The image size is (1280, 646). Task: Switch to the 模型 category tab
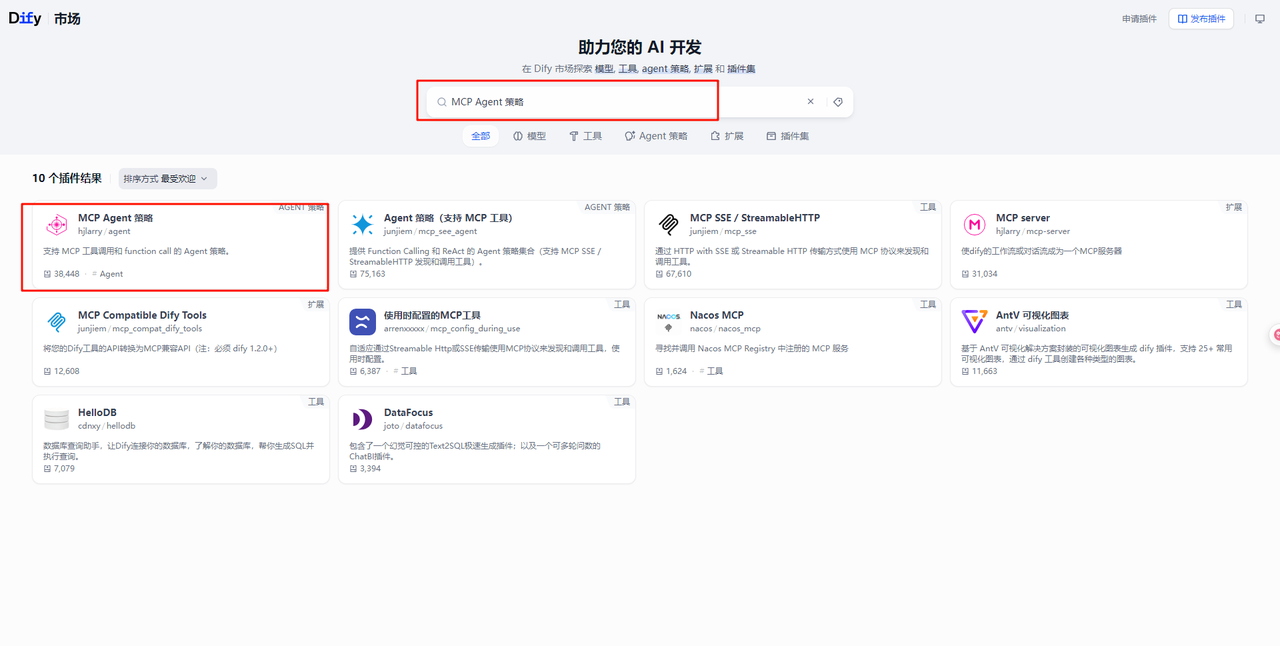click(x=529, y=136)
